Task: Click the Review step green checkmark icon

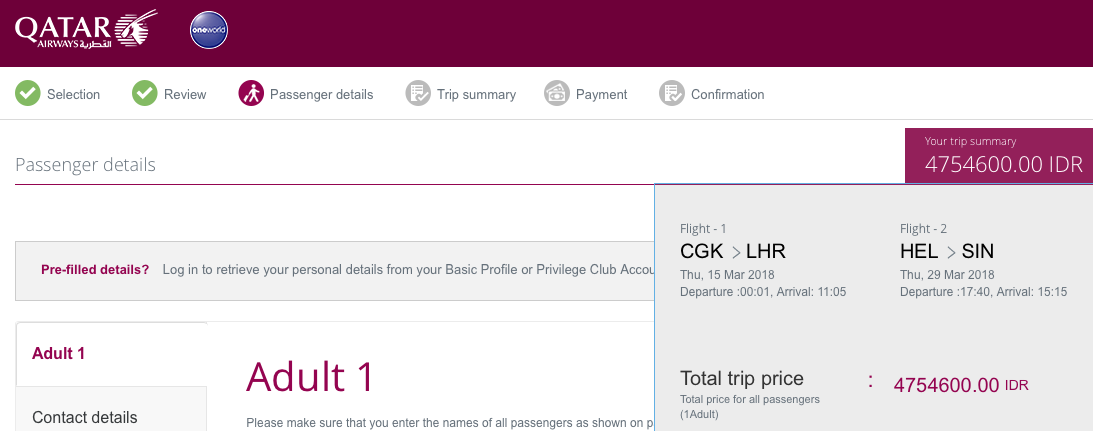Action: (145, 94)
